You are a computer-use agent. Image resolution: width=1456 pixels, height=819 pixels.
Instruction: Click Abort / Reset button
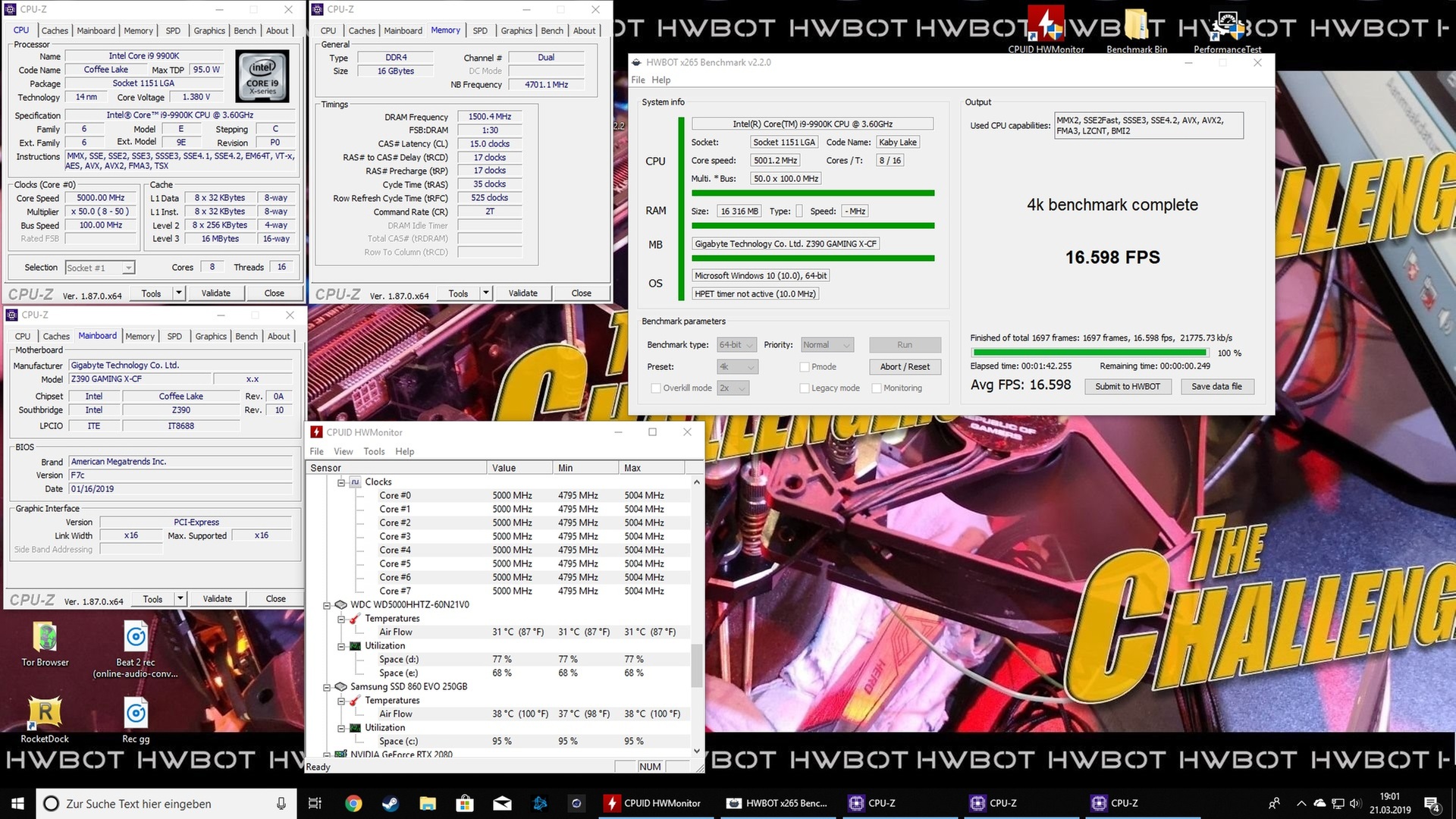[905, 367]
